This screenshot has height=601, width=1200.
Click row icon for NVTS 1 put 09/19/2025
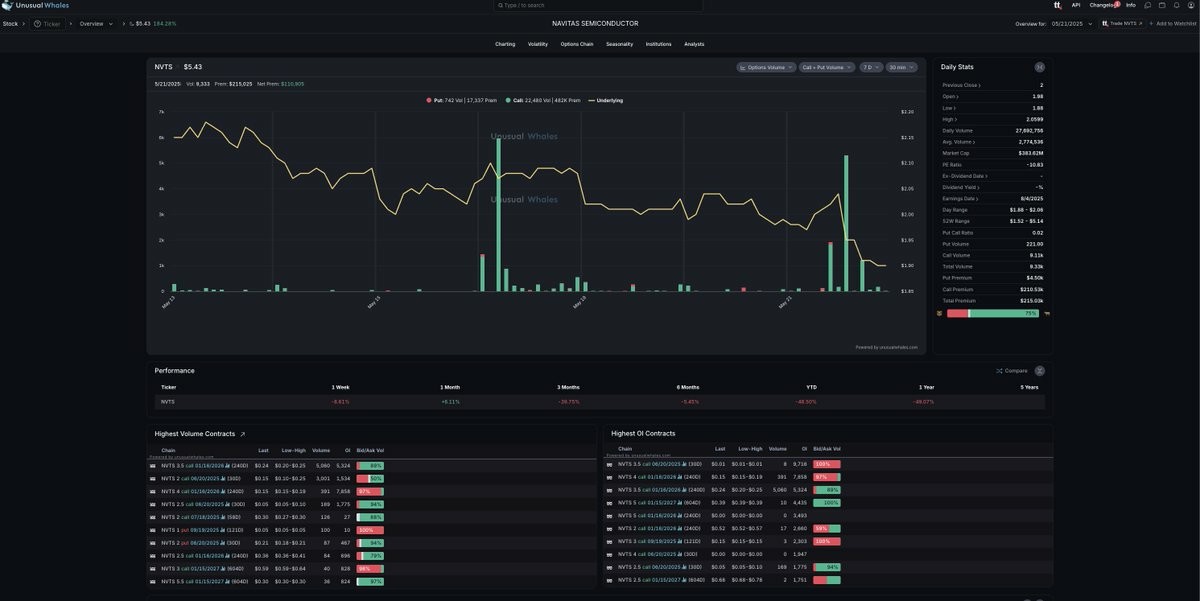point(153,530)
